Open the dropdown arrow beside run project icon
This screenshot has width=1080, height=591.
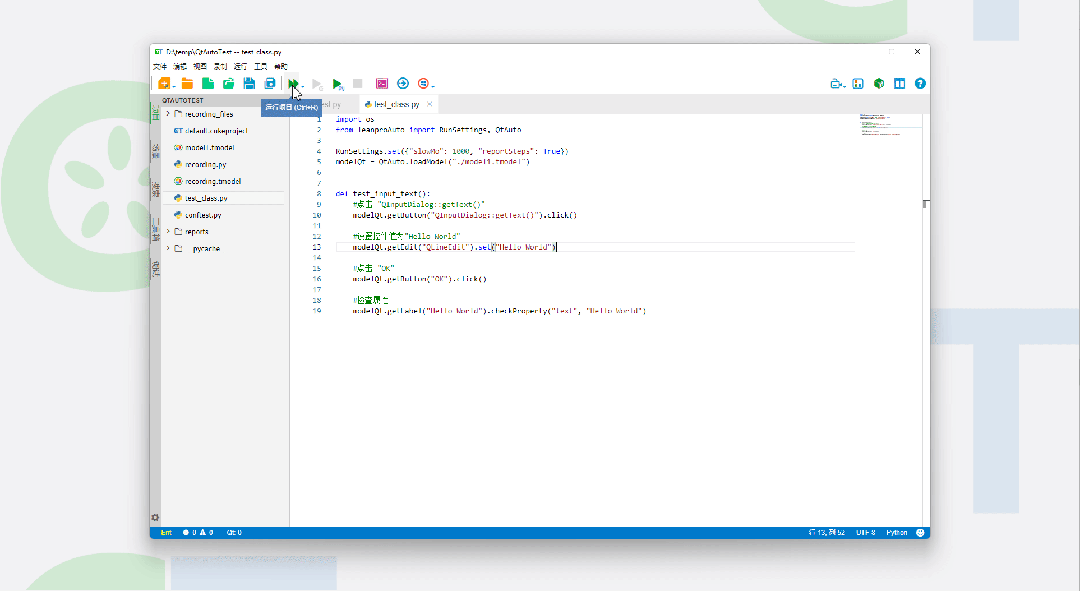click(x=303, y=86)
